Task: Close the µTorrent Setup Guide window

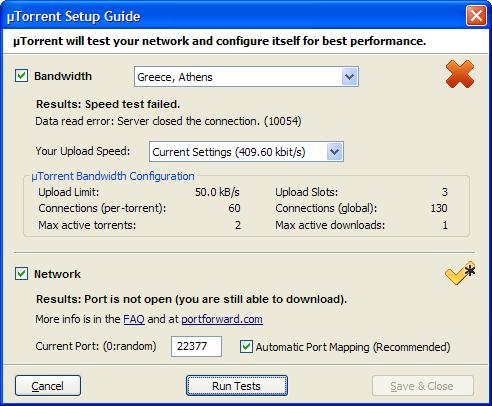Action: pyautogui.click(x=476, y=16)
